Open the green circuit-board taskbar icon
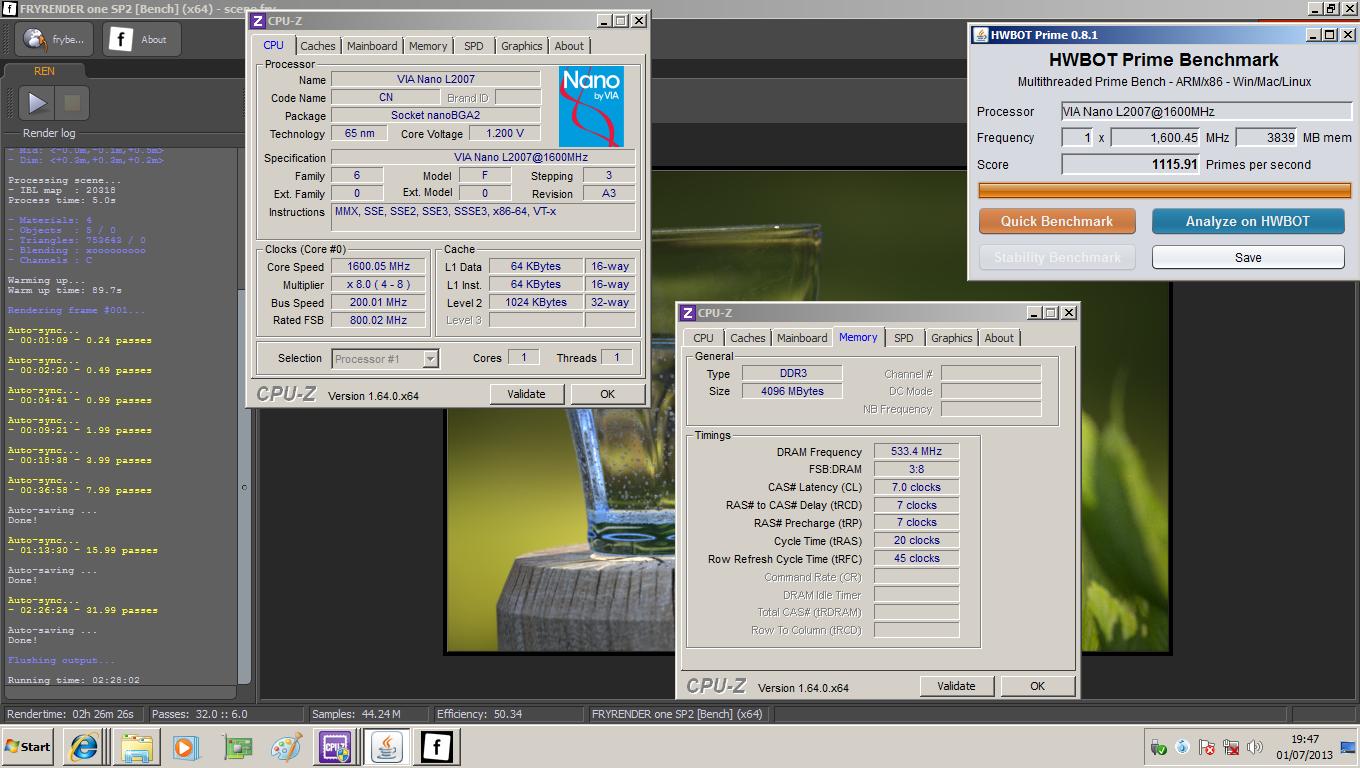This screenshot has height=768, width=1360. click(x=236, y=747)
